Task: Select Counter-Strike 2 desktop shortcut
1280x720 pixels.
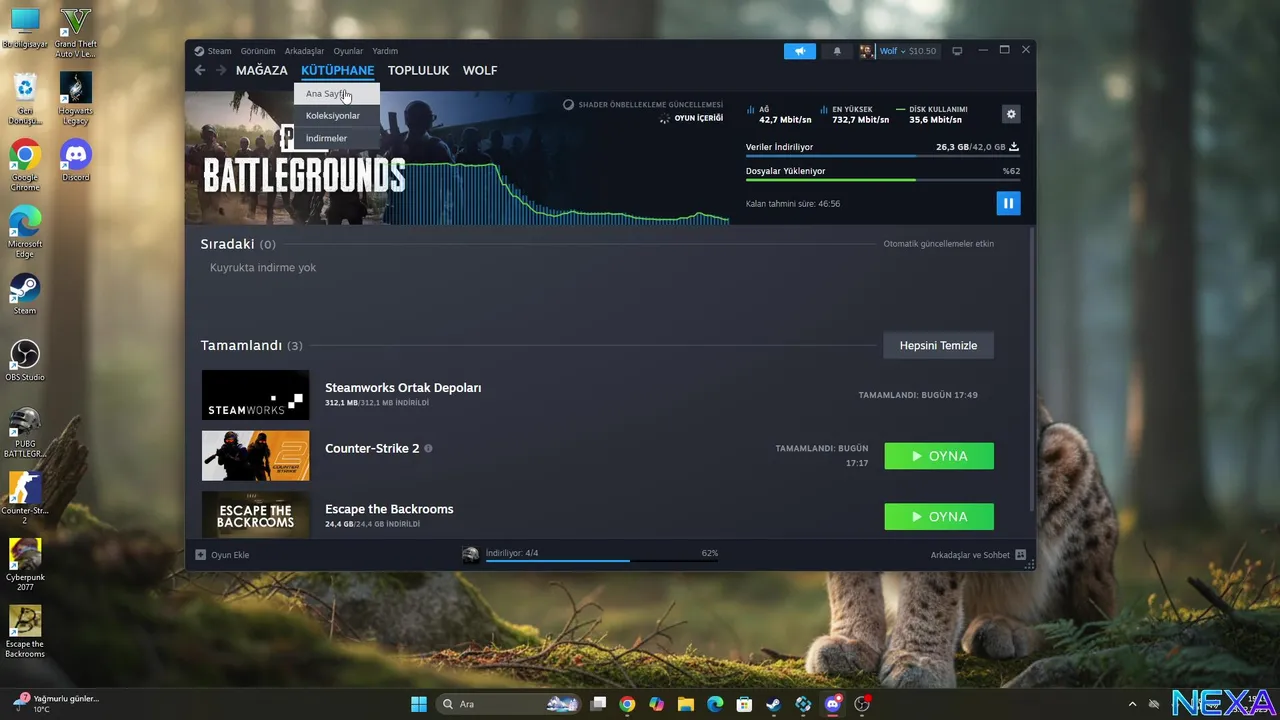Action: coord(24,499)
